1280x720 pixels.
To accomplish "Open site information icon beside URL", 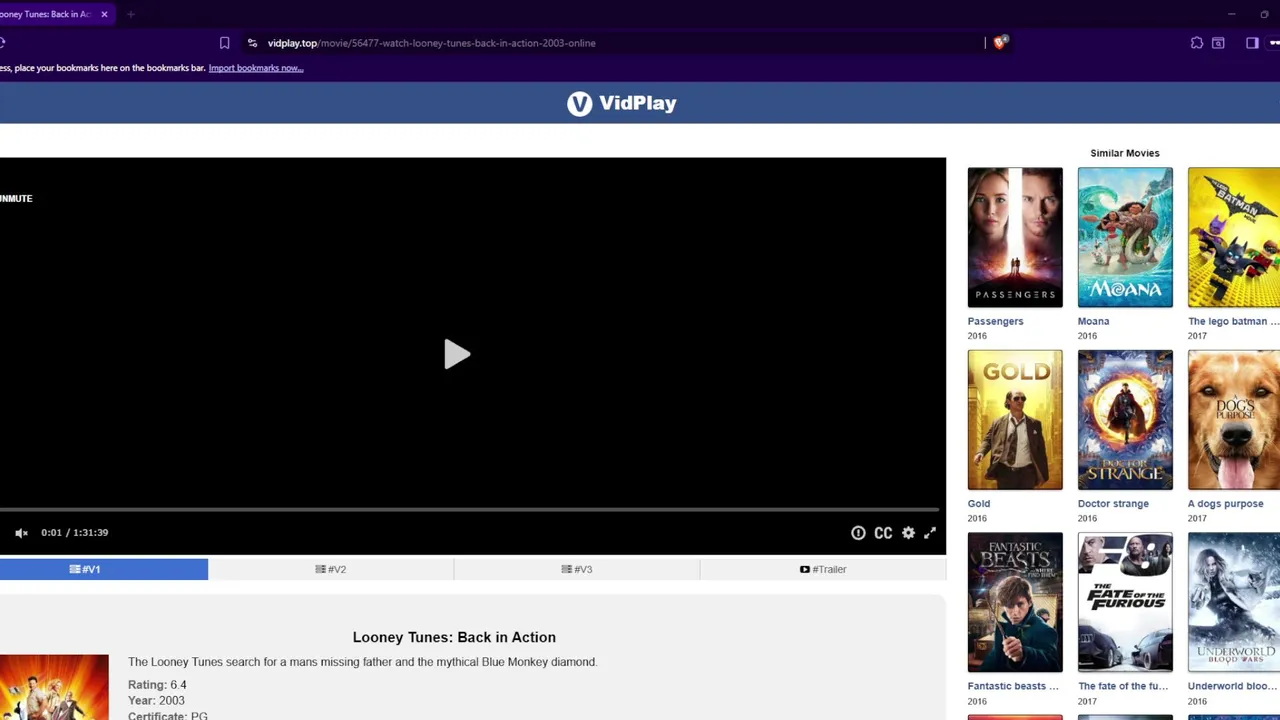I will point(252,43).
